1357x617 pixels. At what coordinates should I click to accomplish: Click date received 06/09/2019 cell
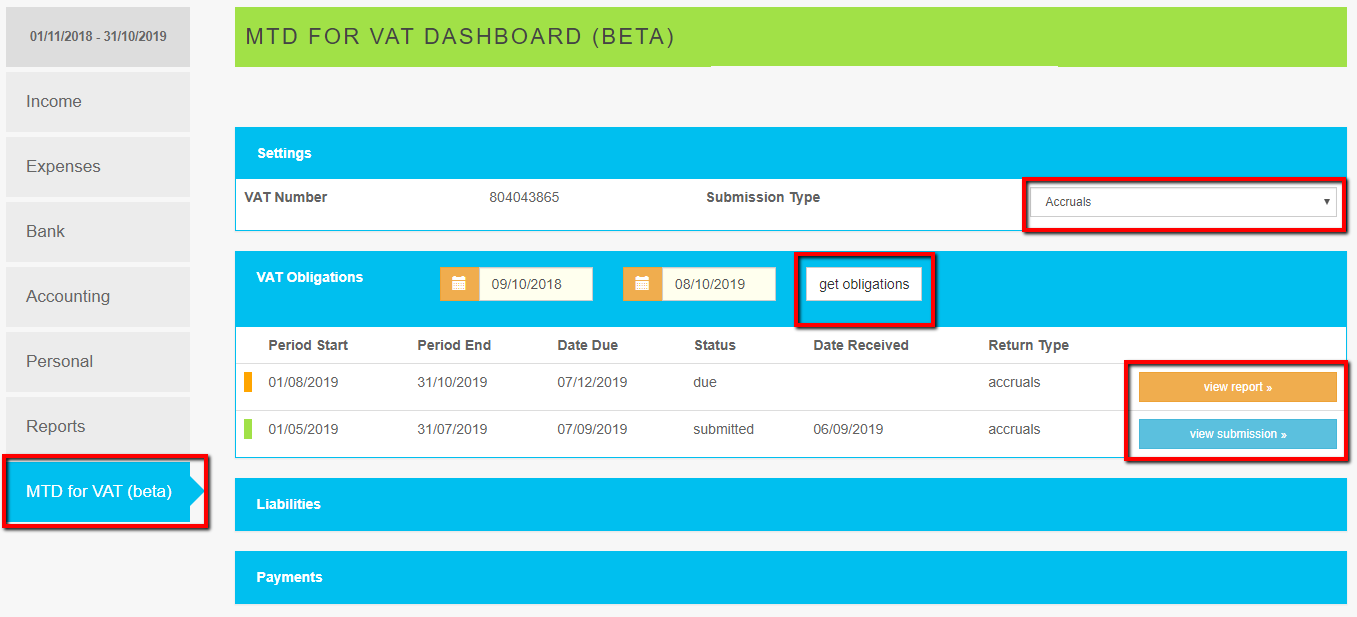point(848,429)
